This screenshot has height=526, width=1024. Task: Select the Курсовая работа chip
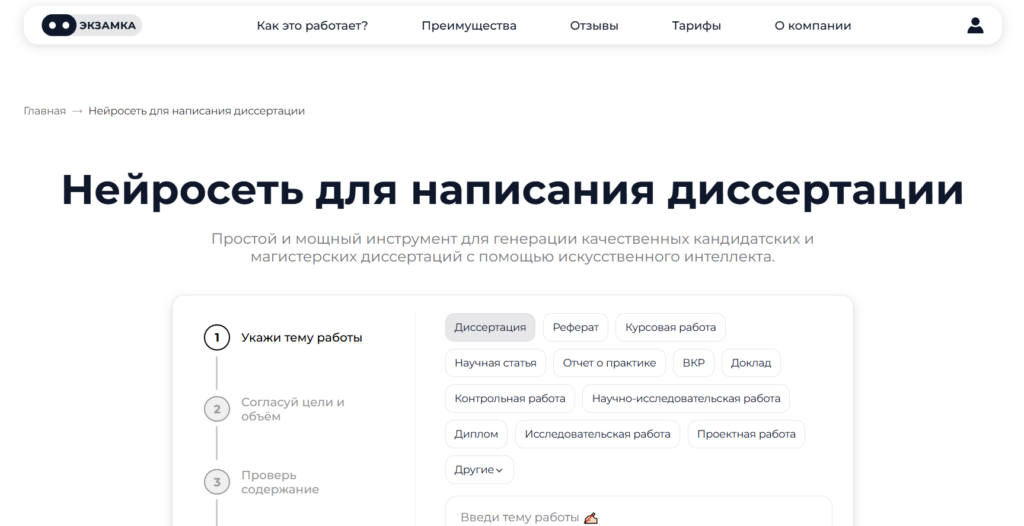coord(670,327)
